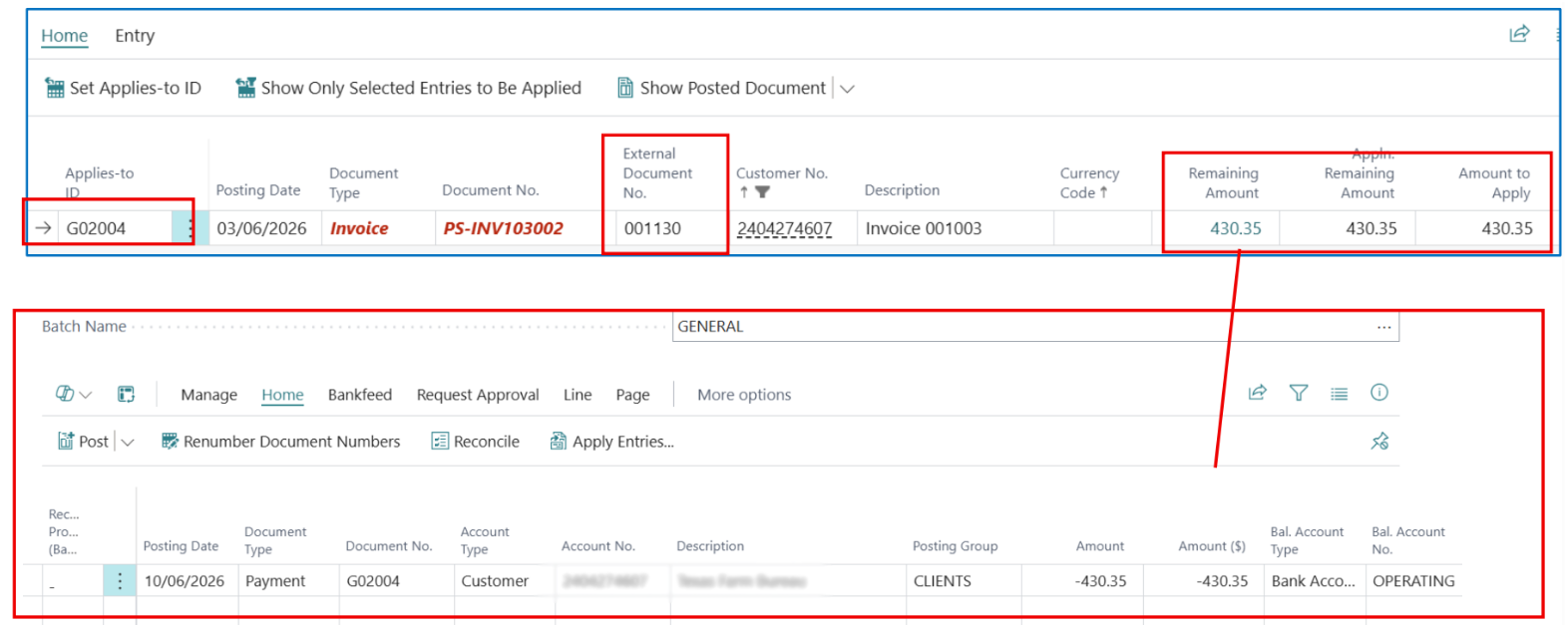Click the Post button
Viewport: 1568px width, 625px height.
pyautogui.click(x=83, y=442)
